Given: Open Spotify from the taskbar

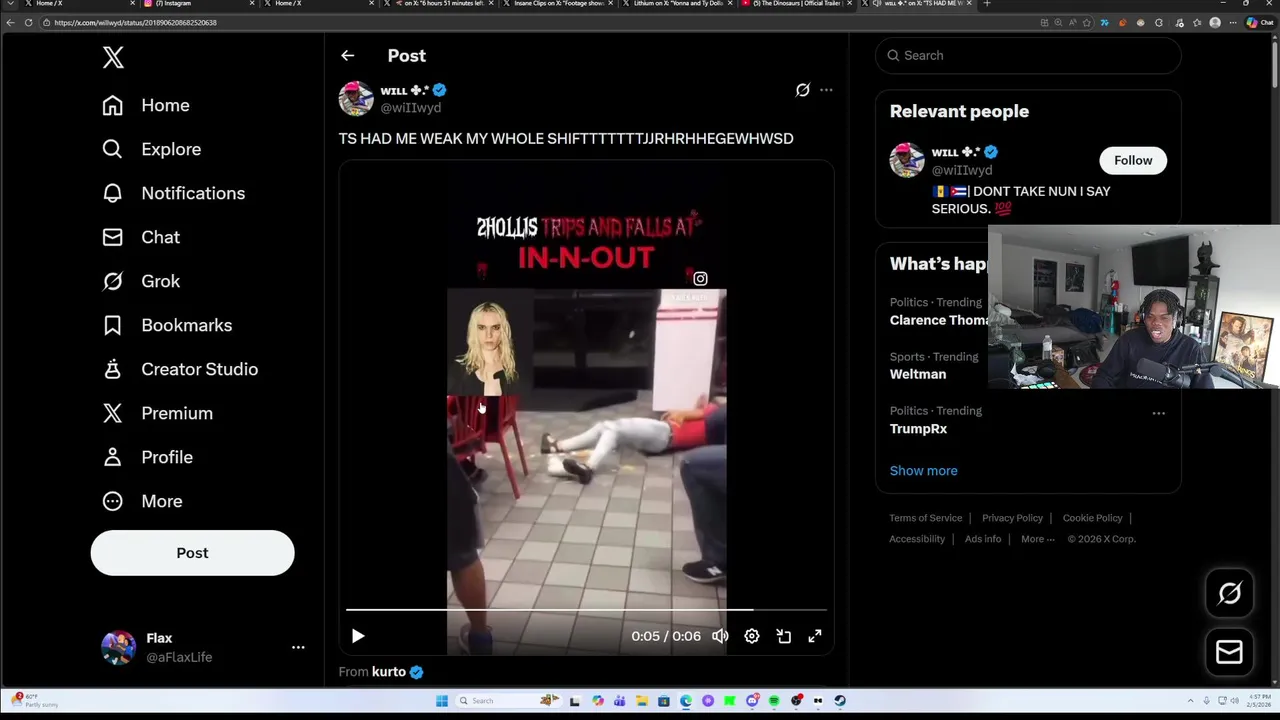Looking at the screenshot, I should tap(773, 701).
